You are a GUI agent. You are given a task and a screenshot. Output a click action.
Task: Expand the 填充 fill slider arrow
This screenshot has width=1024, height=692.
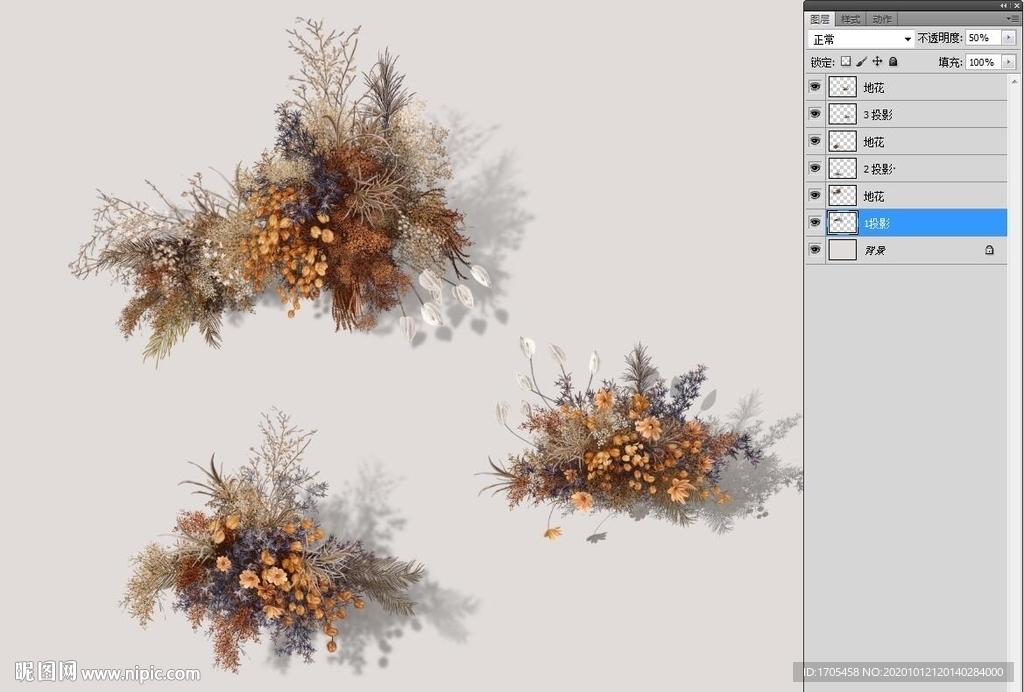point(1008,62)
